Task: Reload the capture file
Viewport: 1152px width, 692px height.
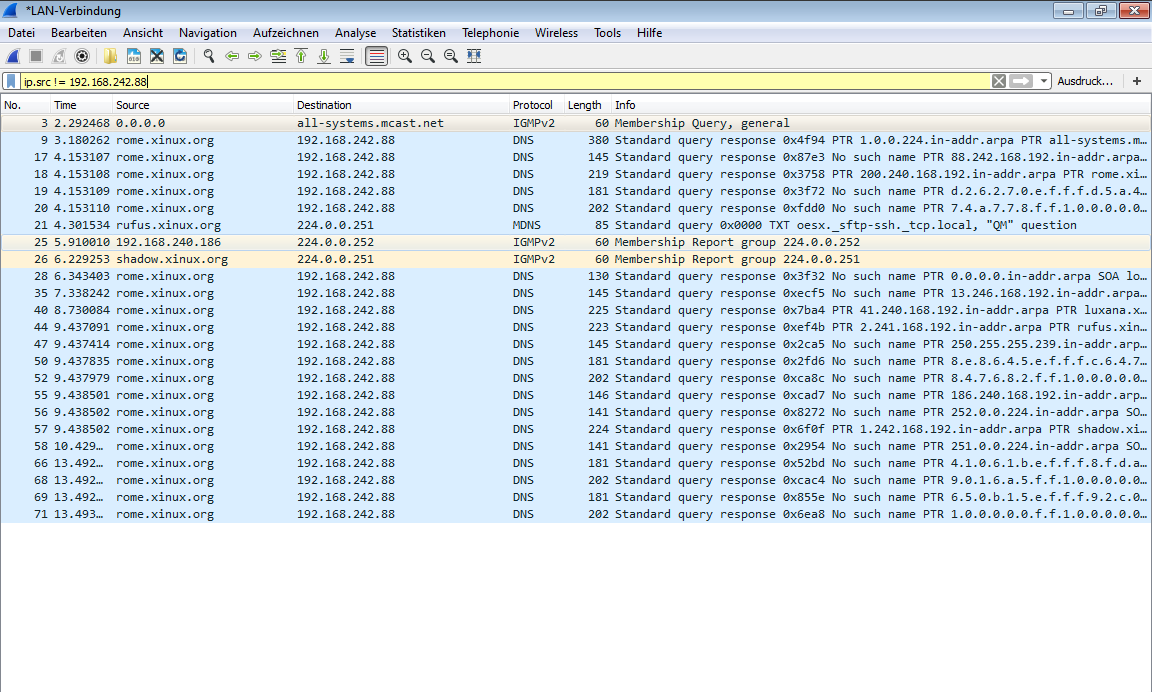Action: pyautogui.click(x=180, y=56)
